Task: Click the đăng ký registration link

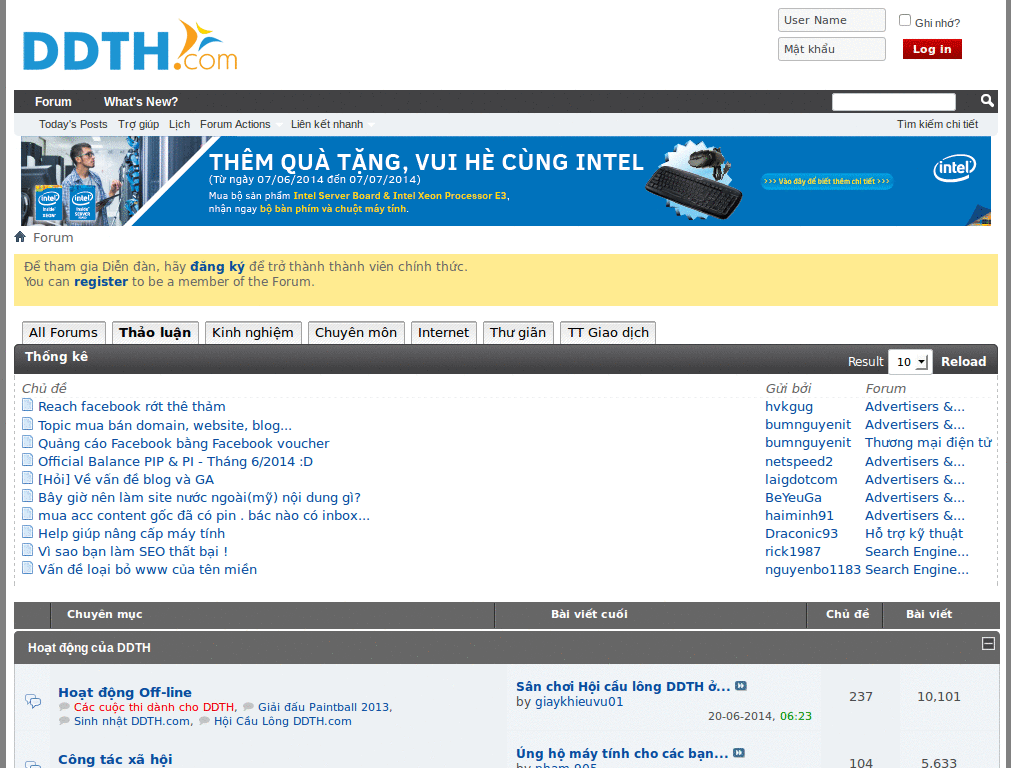Action: [x=217, y=266]
